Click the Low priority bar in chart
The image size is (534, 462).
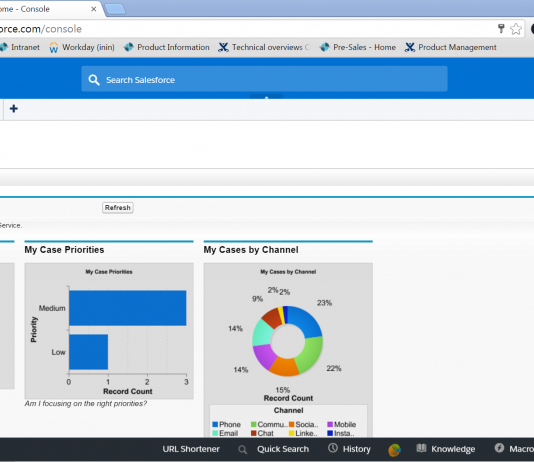pos(89,352)
